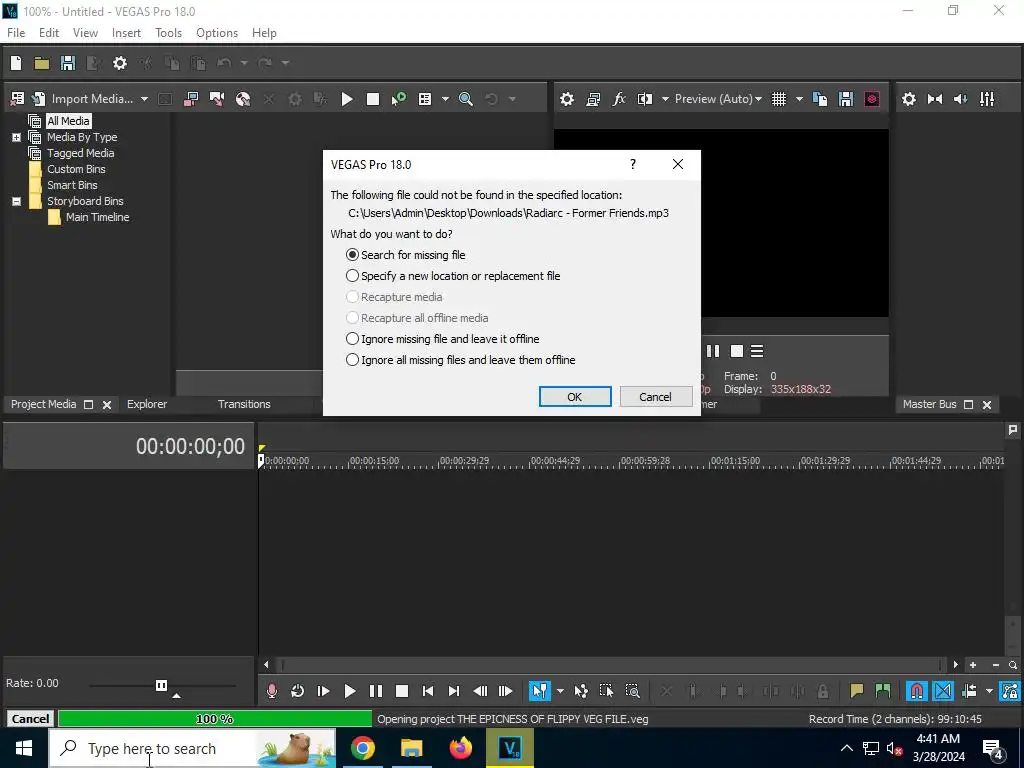
Task: Click the green 100% progress bar
Action: 215,718
